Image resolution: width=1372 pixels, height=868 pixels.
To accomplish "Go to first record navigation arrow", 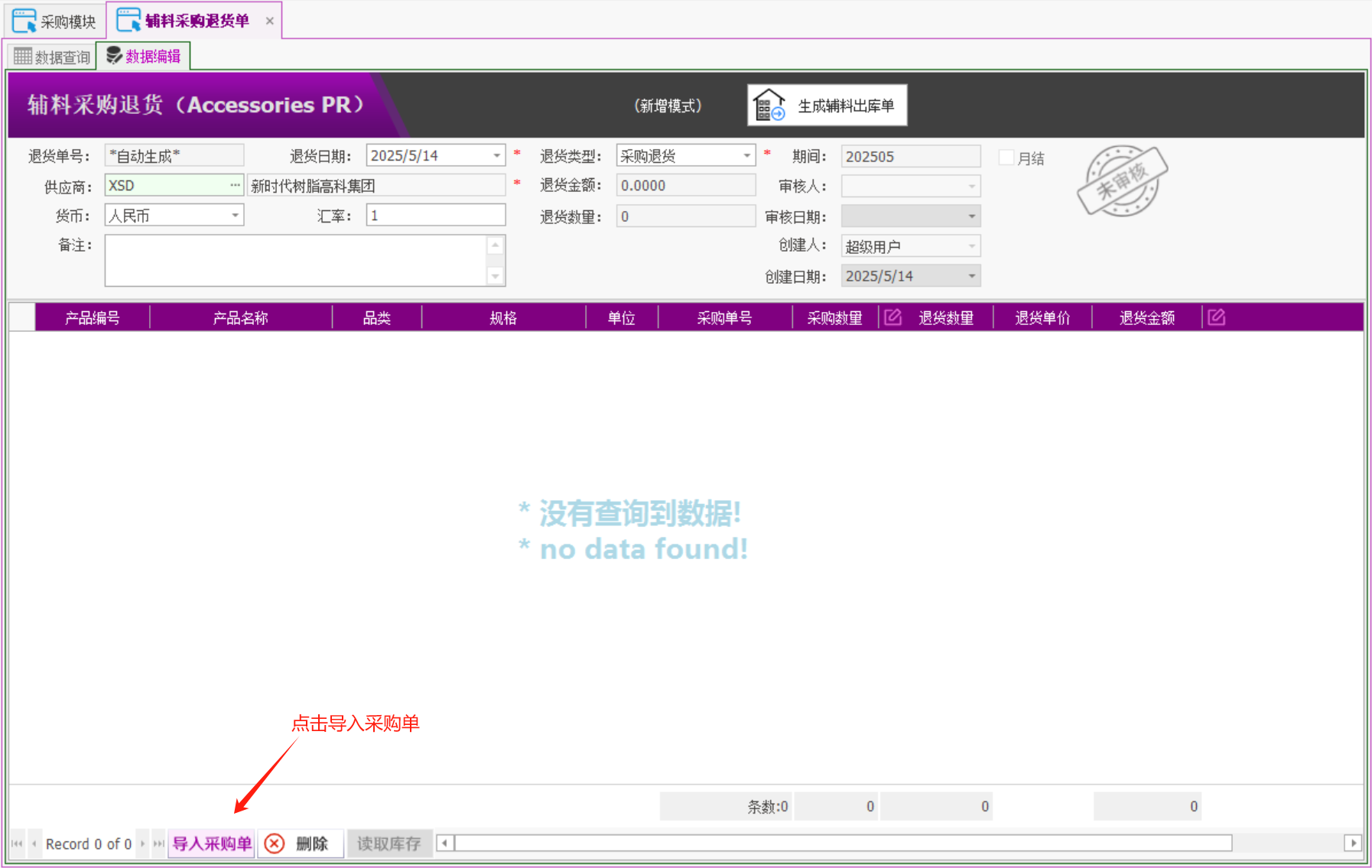I will (x=17, y=844).
